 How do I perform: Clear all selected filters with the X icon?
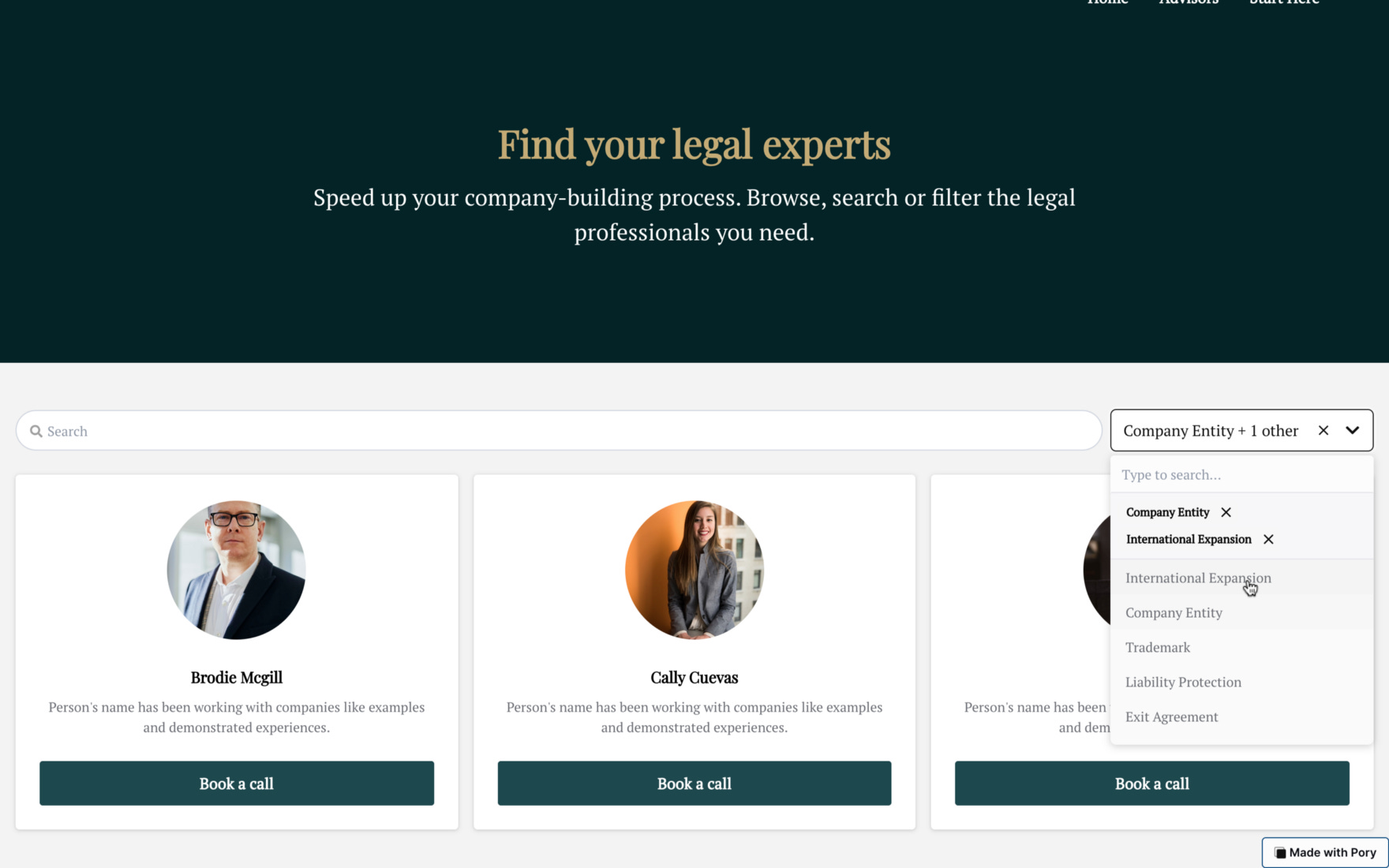[x=1323, y=430]
